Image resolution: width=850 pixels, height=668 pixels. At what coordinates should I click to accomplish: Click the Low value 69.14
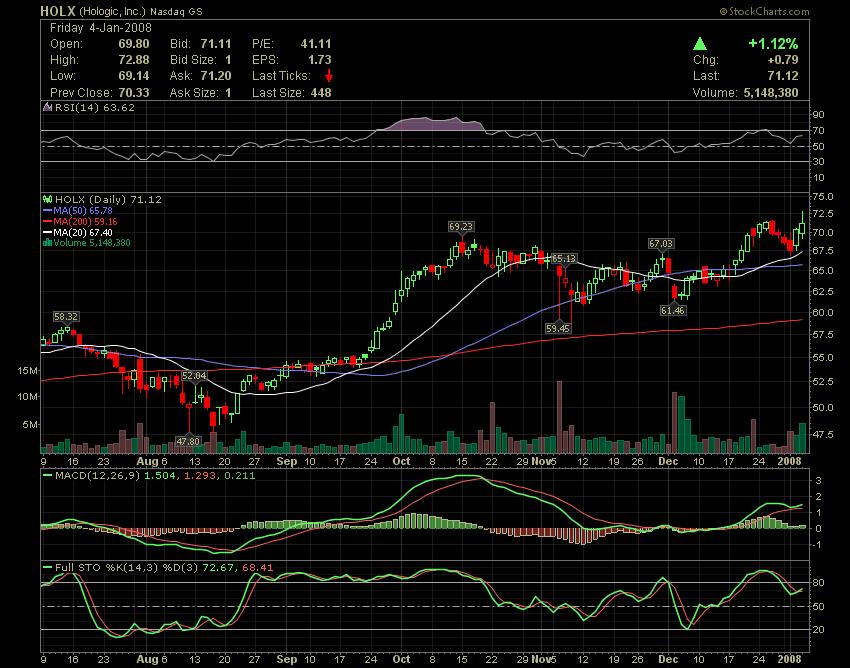tap(134, 76)
